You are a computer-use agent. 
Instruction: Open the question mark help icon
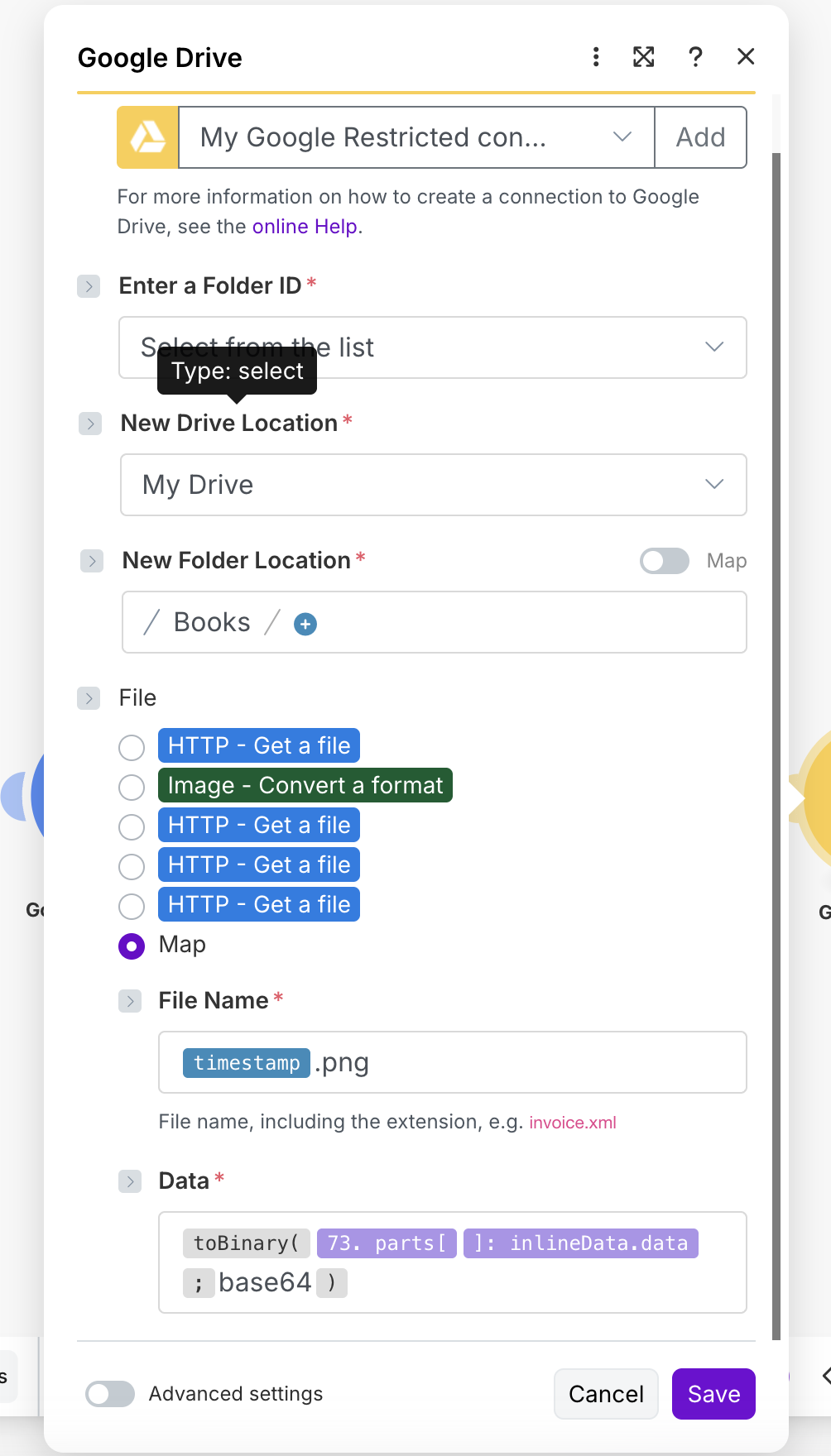(x=695, y=57)
